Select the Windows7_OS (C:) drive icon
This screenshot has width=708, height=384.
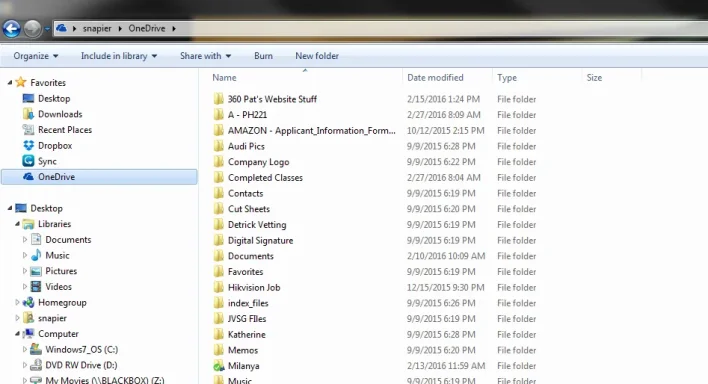36,349
